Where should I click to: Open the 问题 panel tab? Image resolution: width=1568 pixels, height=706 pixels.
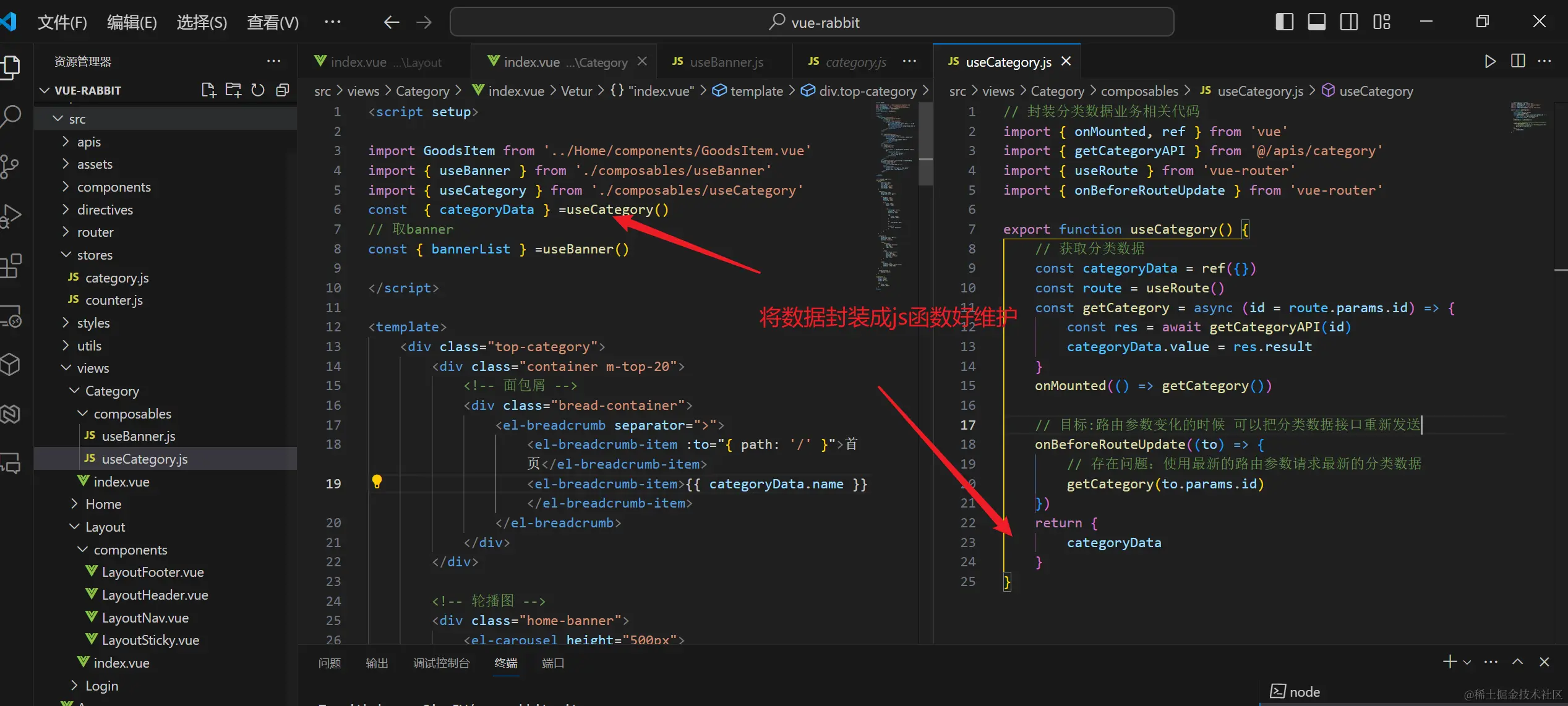click(x=329, y=663)
